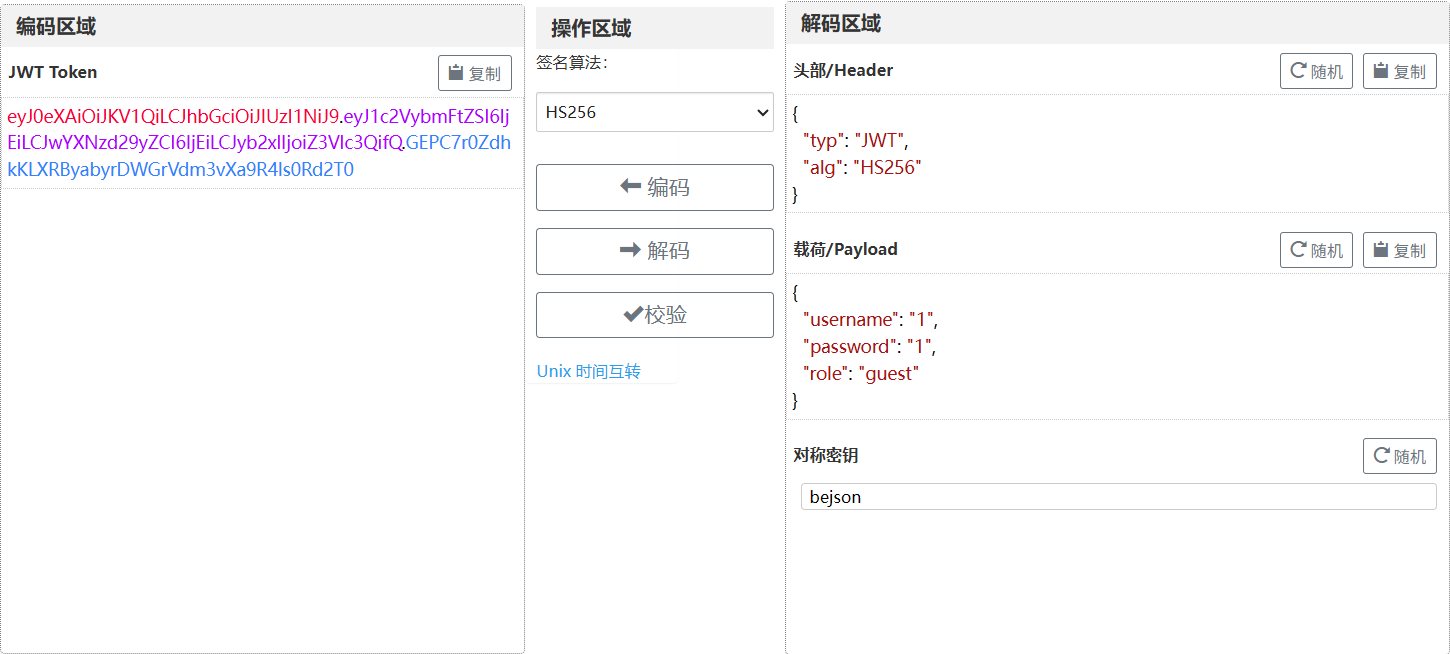Open the Unix 时间互转 link
Viewport: 1450px width, 654px height.
pos(588,371)
